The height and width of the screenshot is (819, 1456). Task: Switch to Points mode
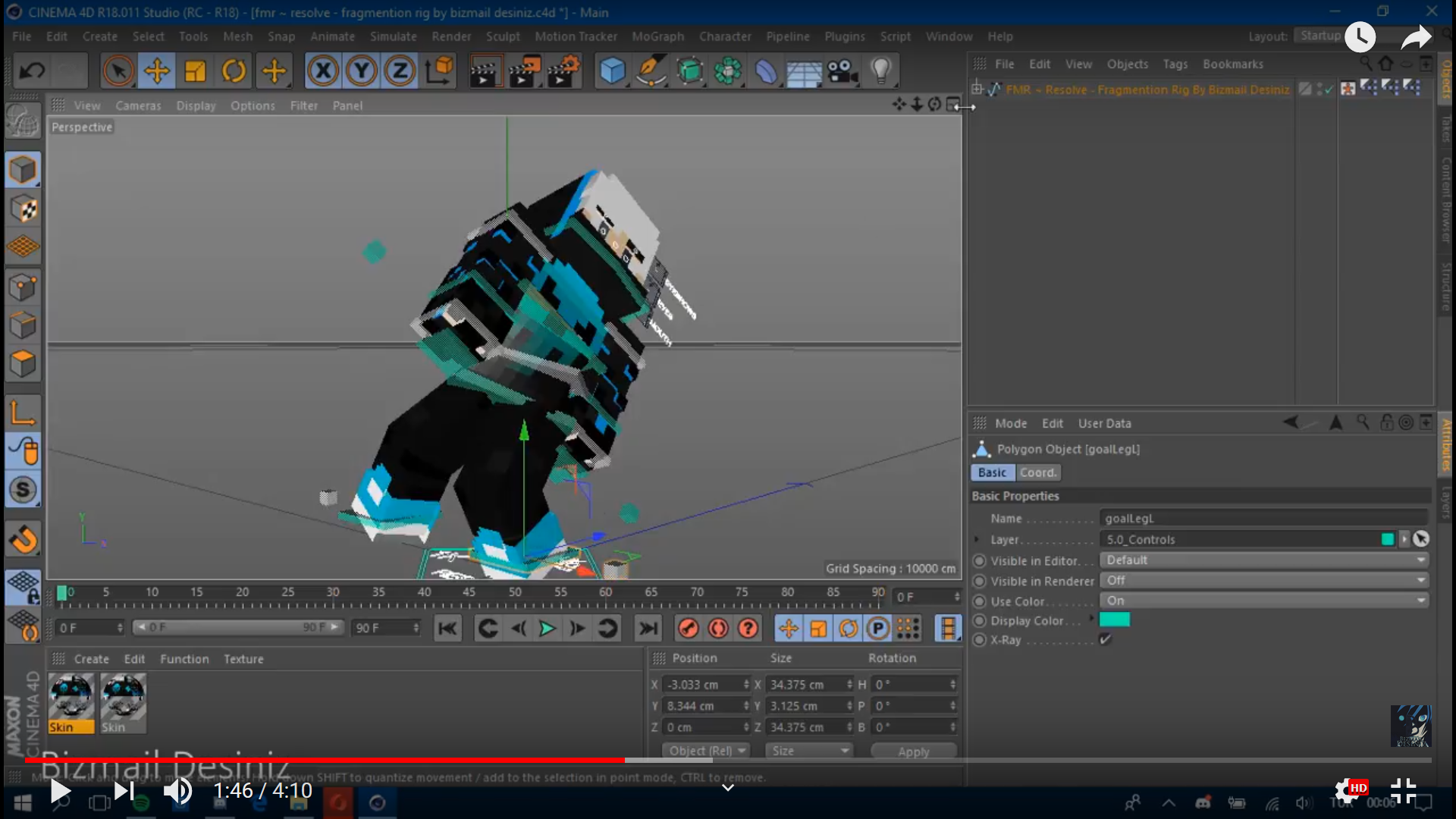coord(23,287)
